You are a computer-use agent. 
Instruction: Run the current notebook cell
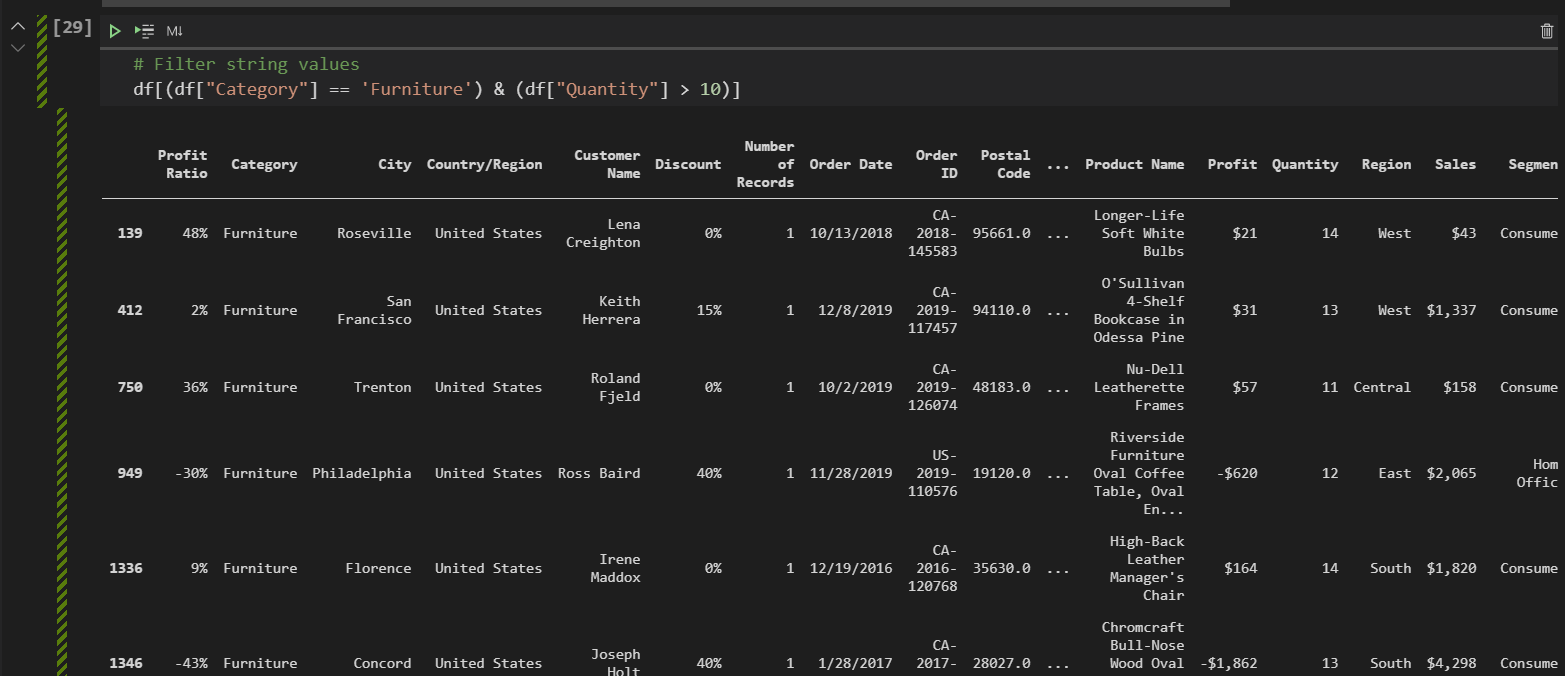pos(114,31)
